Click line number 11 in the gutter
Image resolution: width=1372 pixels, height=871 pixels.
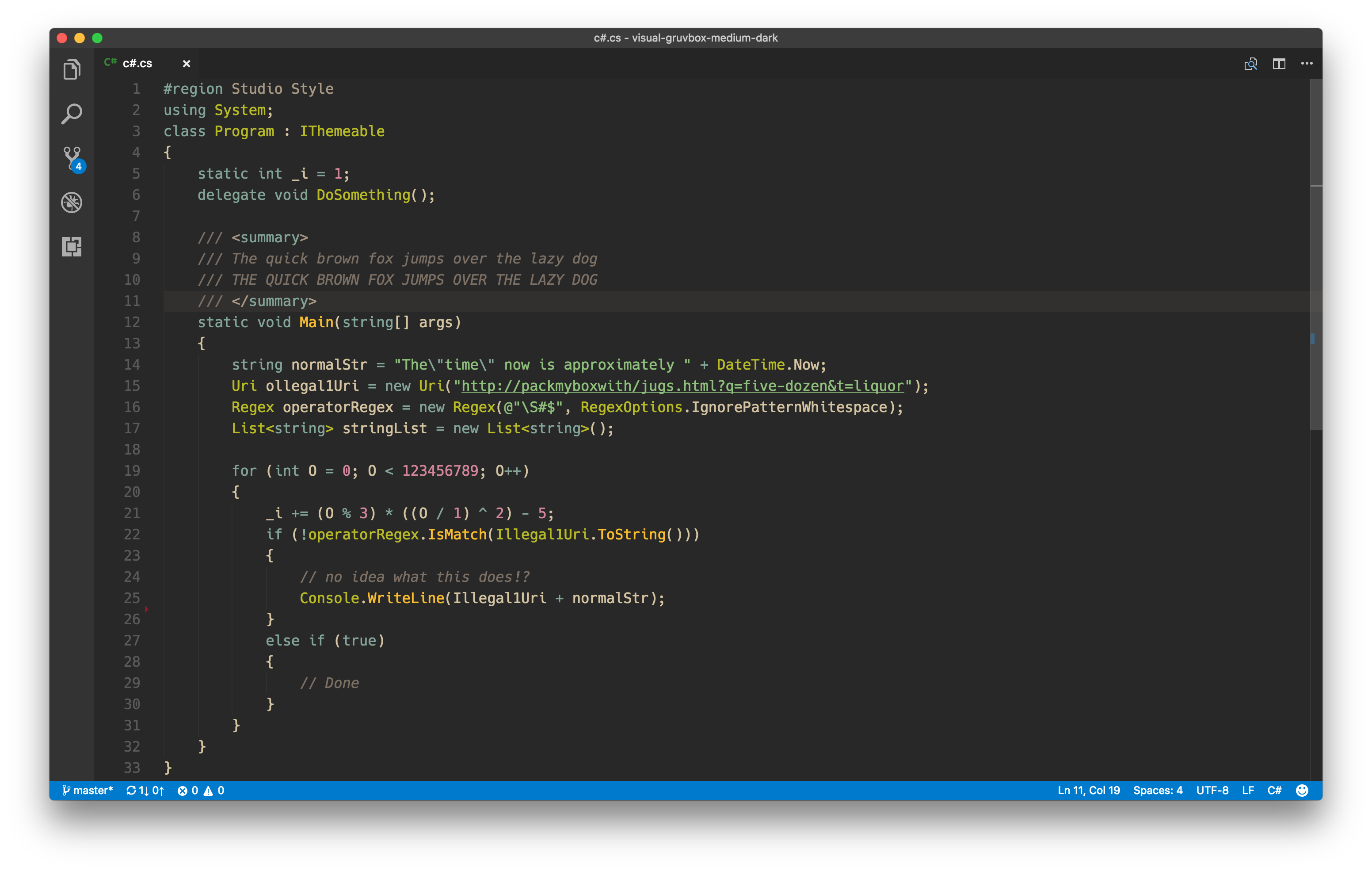click(132, 301)
